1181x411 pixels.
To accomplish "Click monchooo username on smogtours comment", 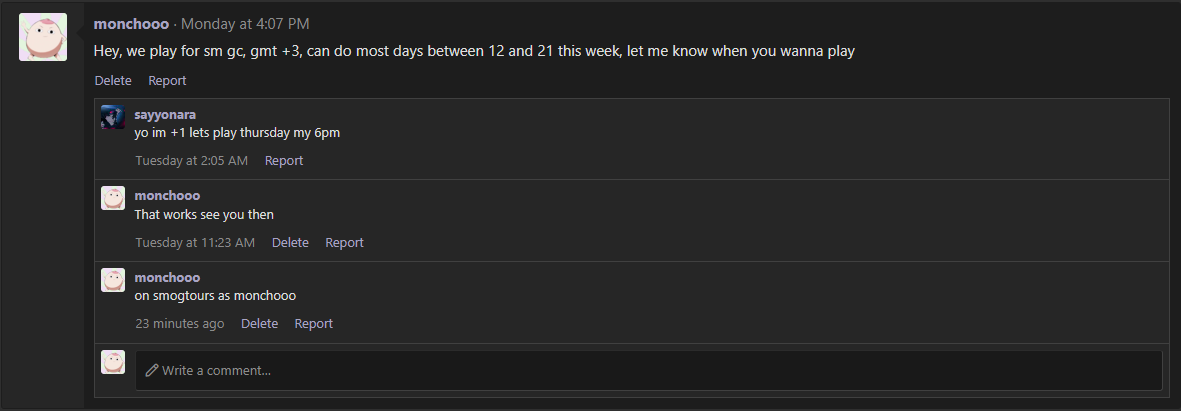I will tap(167, 277).
